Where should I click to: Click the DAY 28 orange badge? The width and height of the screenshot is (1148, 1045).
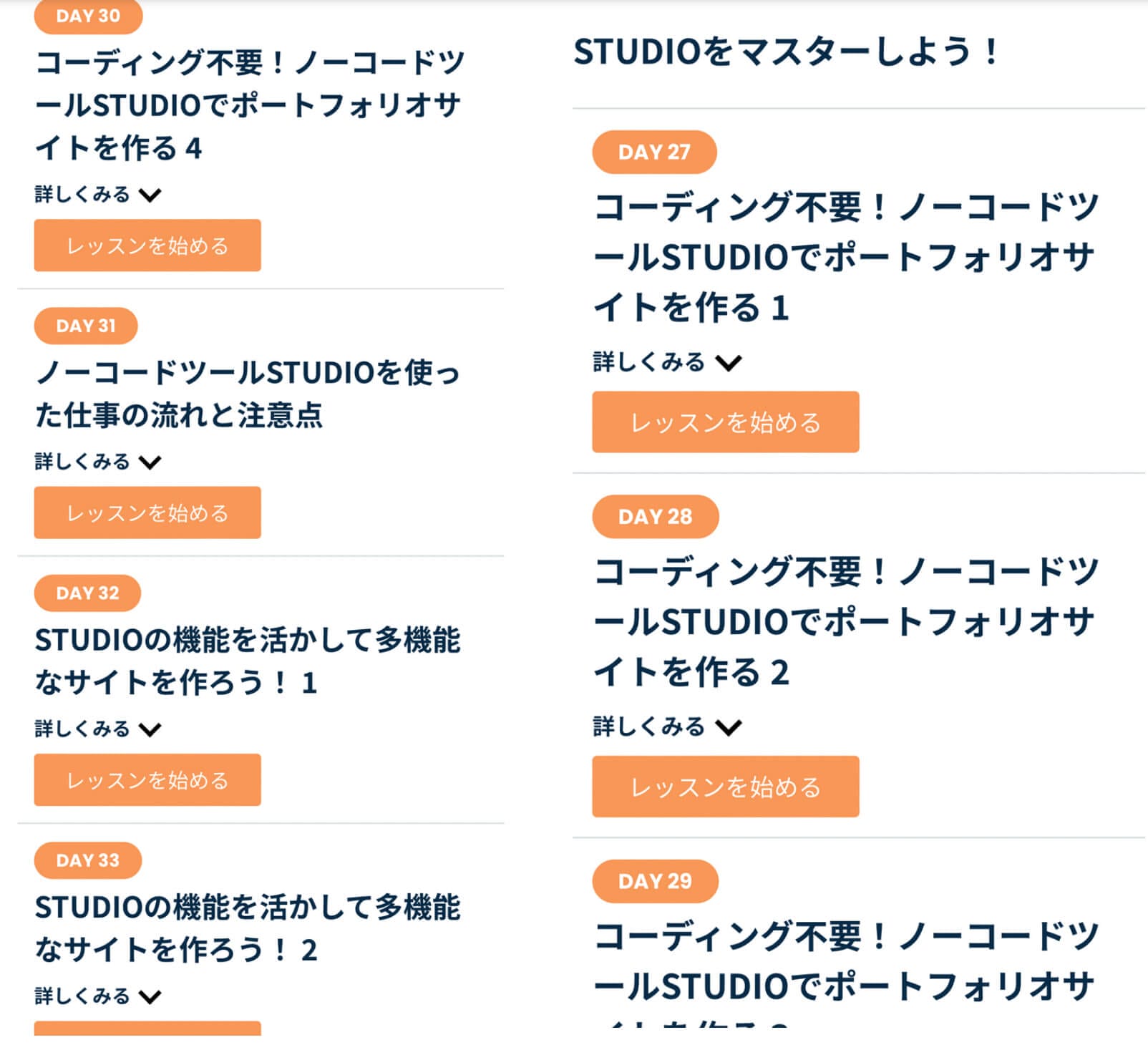click(x=655, y=516)
